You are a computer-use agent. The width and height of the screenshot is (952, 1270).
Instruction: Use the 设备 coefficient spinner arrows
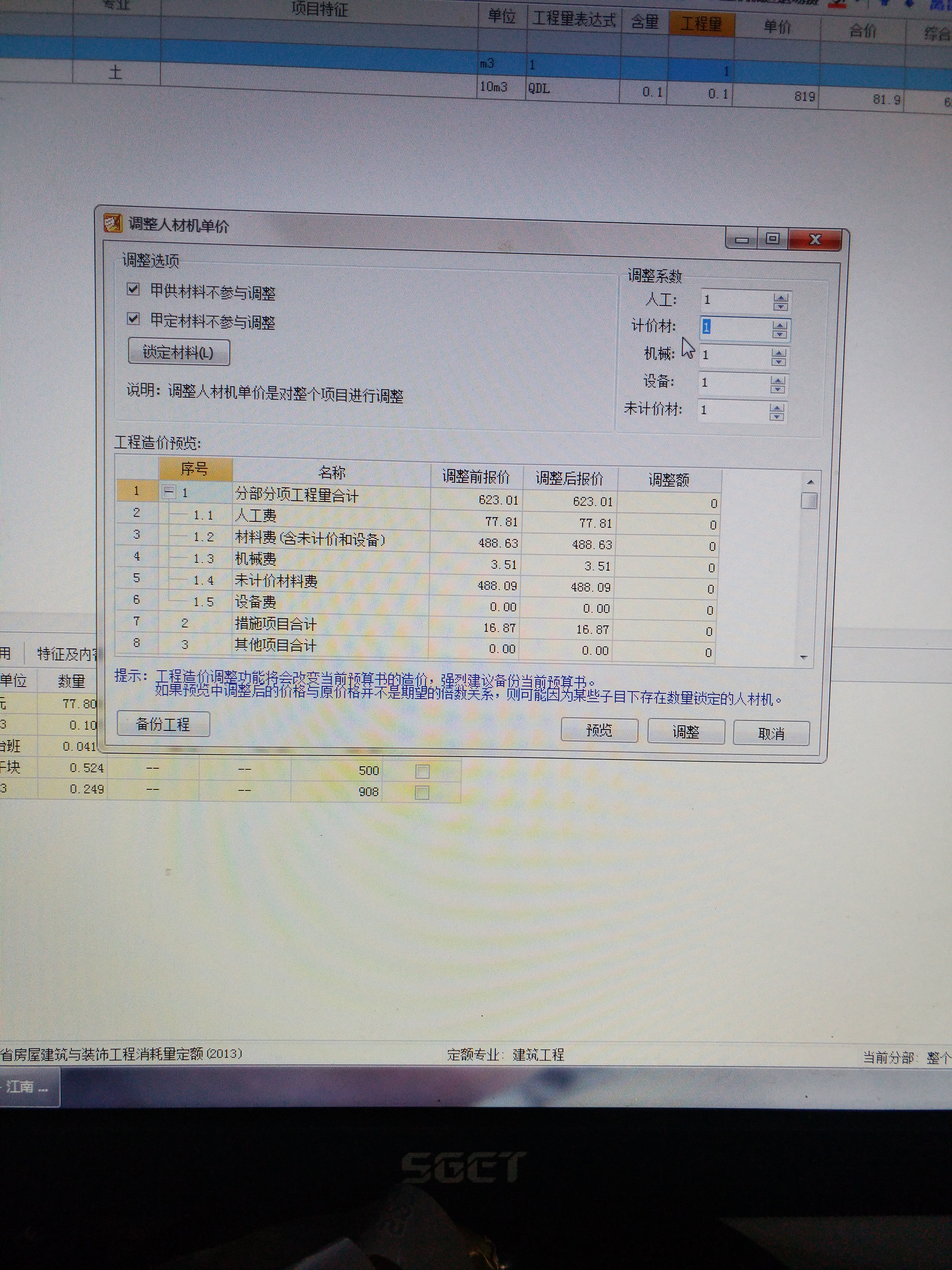pos(778,385)
